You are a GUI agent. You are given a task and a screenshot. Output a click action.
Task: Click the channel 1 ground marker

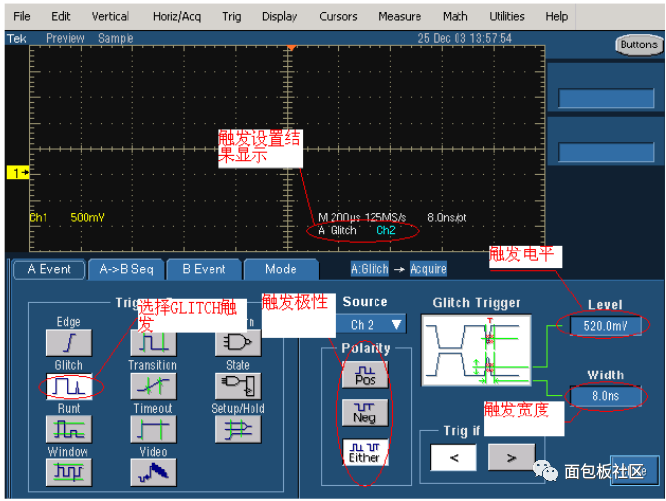click(18, 173)
